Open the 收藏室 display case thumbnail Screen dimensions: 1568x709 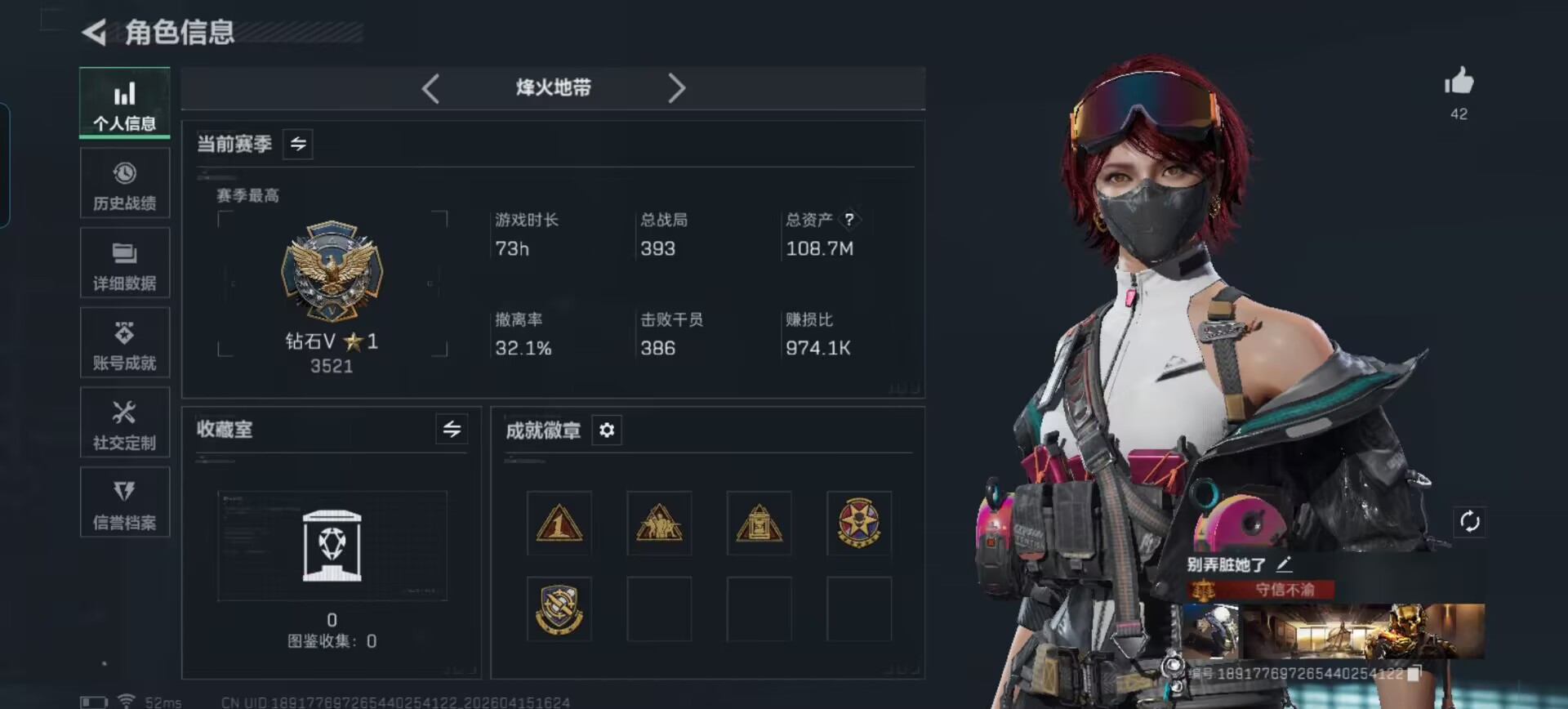[x=332, y=546]
